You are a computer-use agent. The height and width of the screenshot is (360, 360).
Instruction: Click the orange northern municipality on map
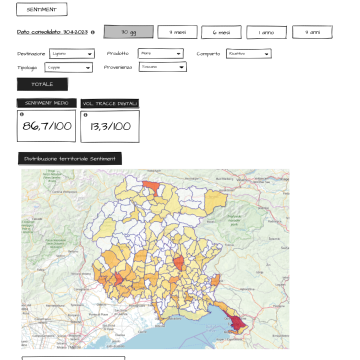(152, 188)
